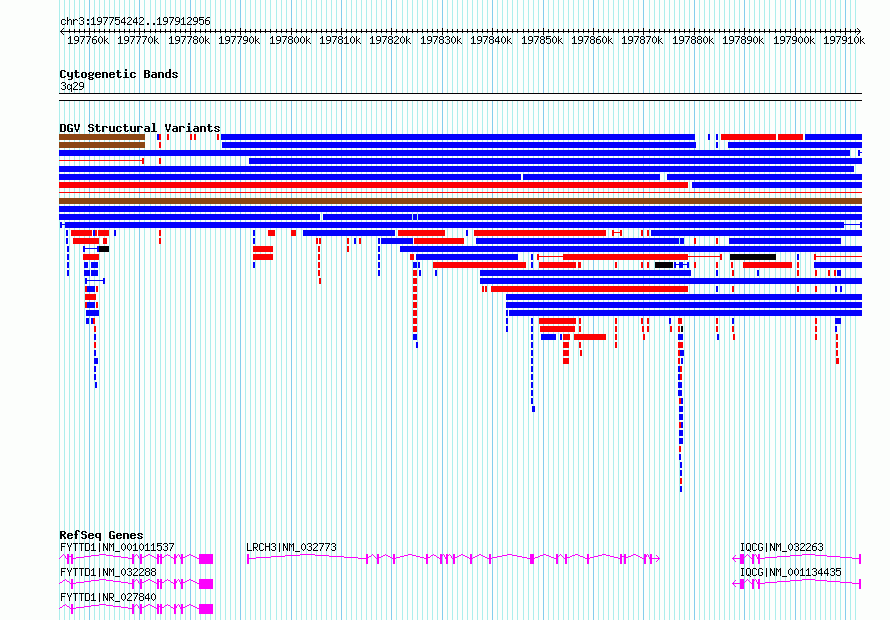This screenshot has width=890, height=620.
Task: Click the 197810k scale label
Action: [x=340, y=40]
